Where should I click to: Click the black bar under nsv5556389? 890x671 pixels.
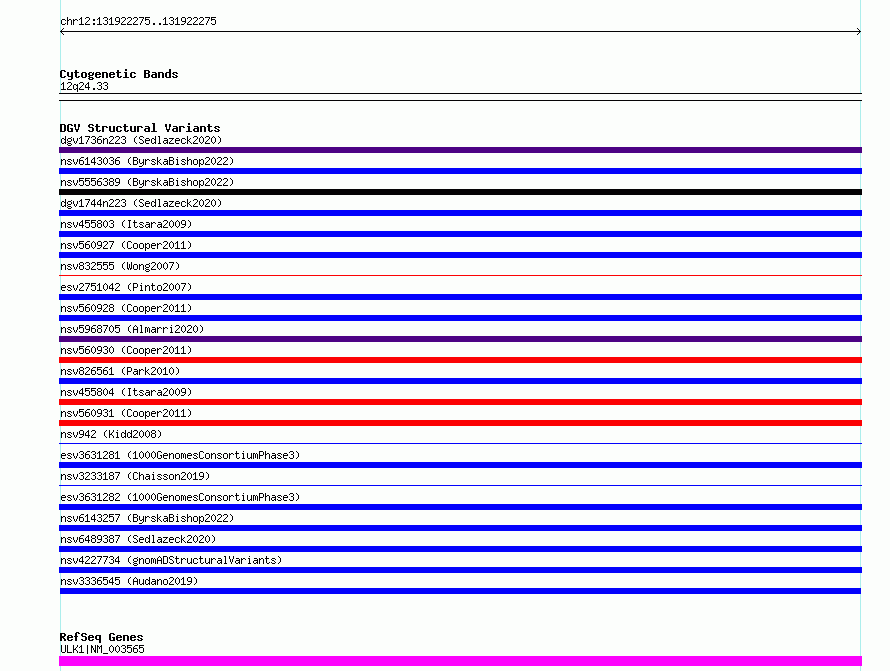point(460,192)
